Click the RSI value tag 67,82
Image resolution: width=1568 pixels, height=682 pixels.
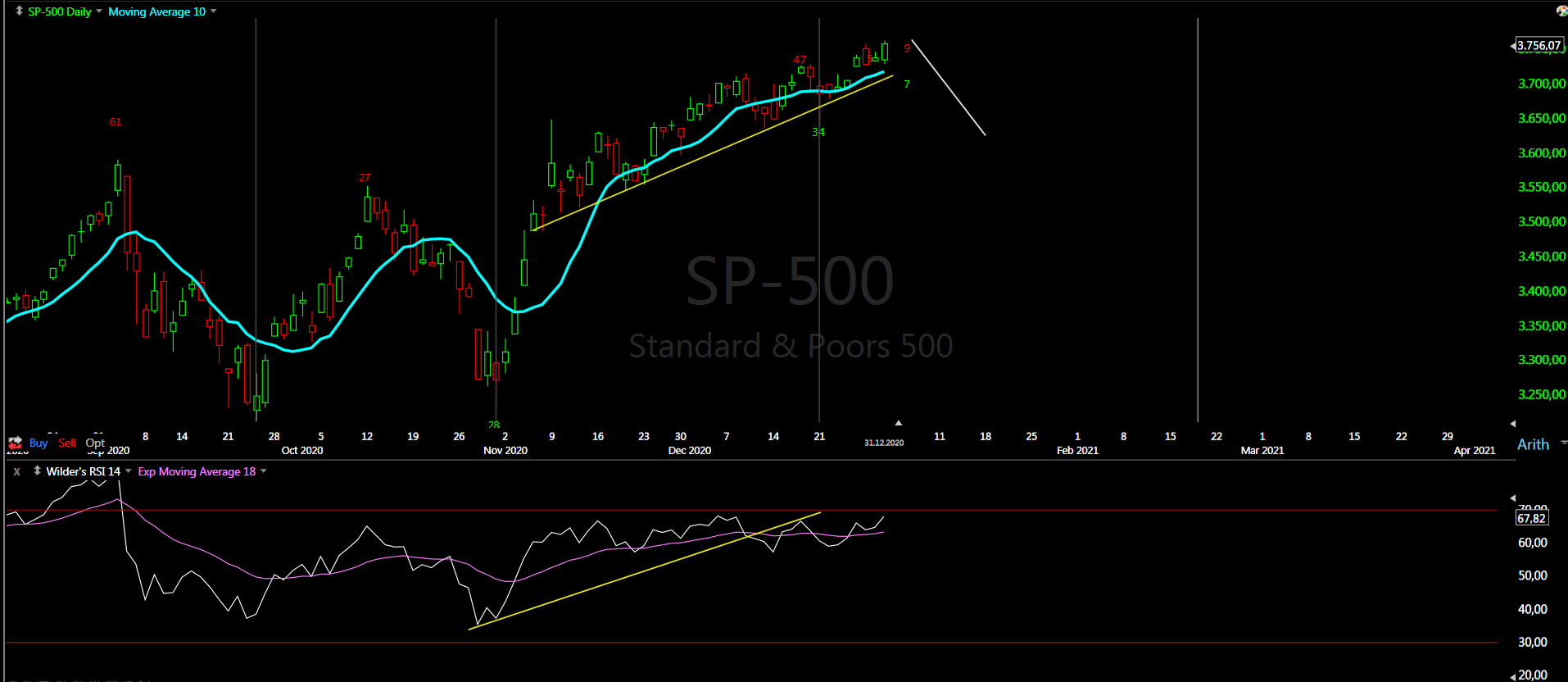point(1532,518)
